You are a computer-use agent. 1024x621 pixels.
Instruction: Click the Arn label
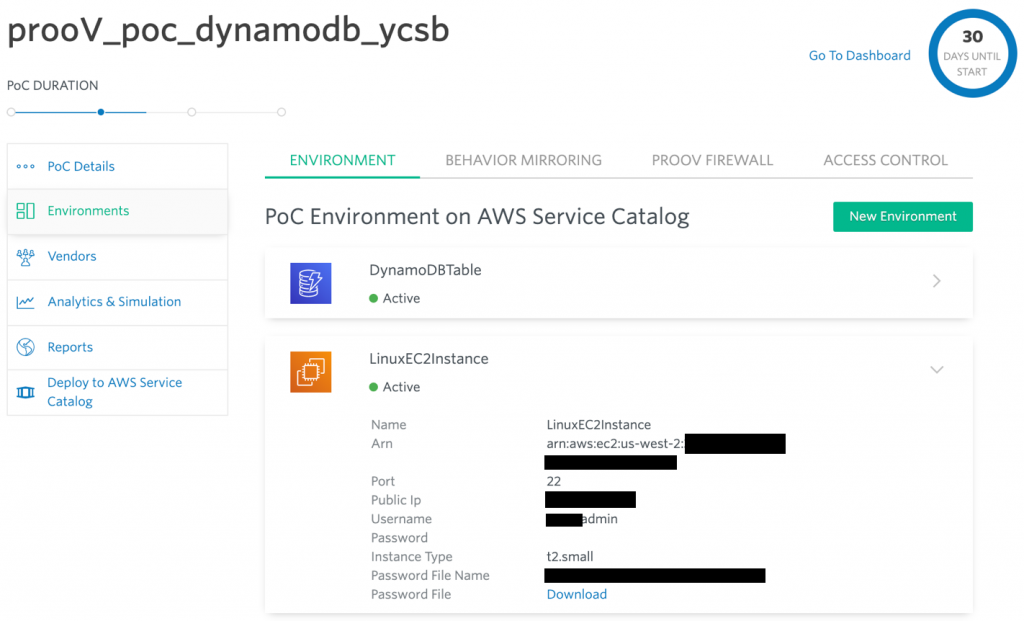tap(382, 444)
